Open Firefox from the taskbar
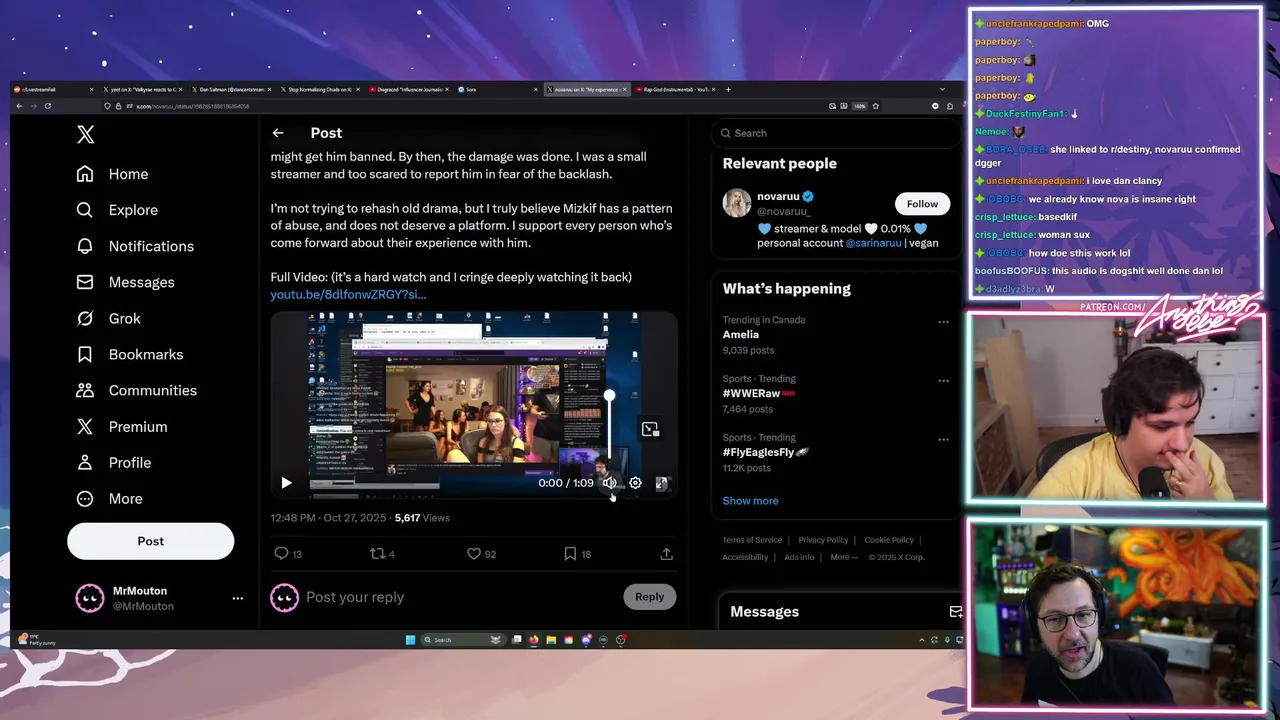1280x720 pixels. tap(534, 640)
